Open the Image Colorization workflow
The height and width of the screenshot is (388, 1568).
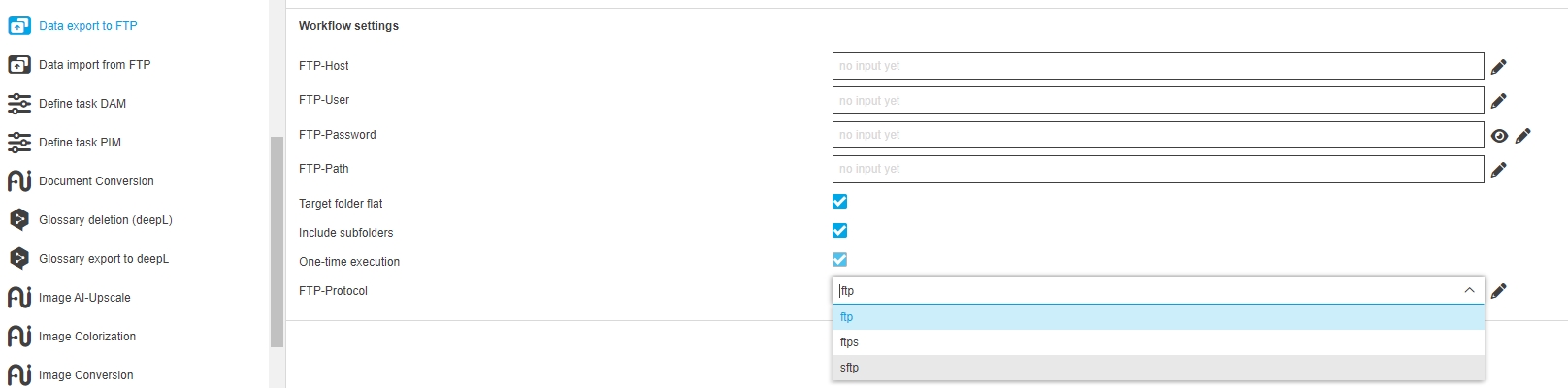tap(87, 337)
